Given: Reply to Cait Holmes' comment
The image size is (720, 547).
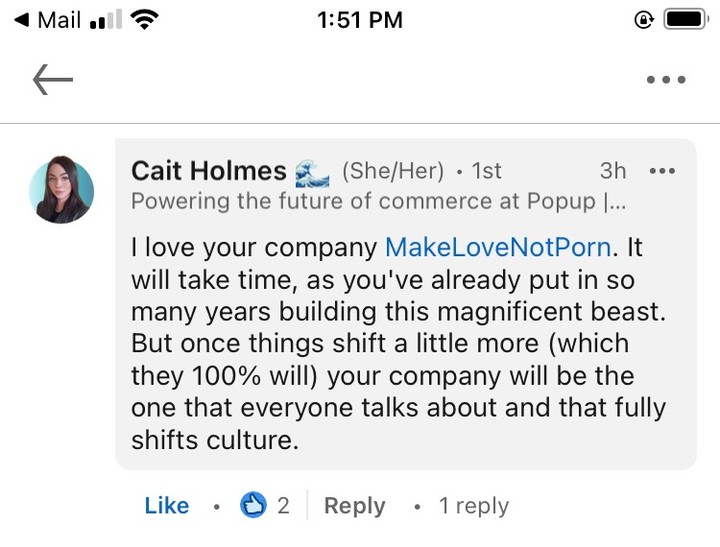Looking at the screenshot, I should pyautogui.click(x=354, y=506).
